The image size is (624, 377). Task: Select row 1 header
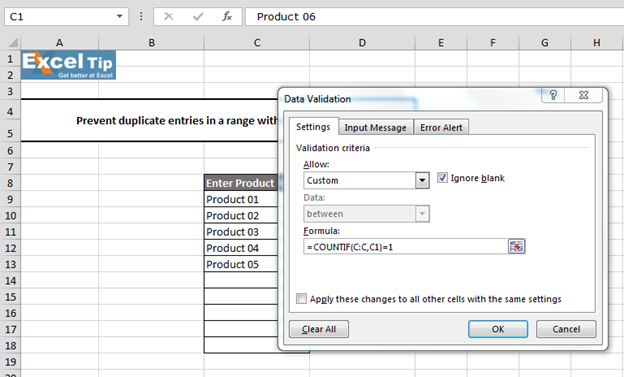click(10, 59)
